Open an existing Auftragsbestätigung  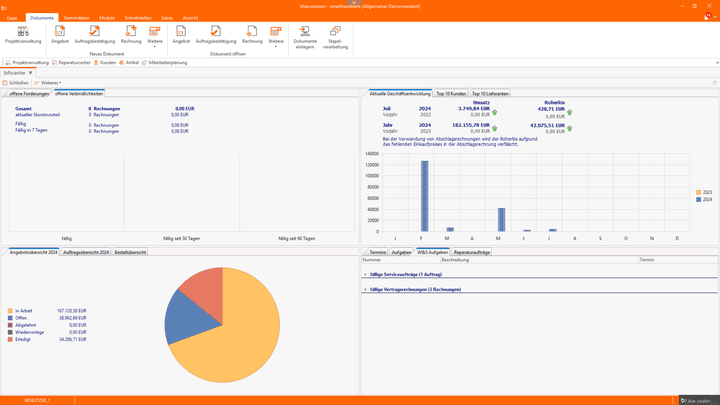(x=215, y=35)
